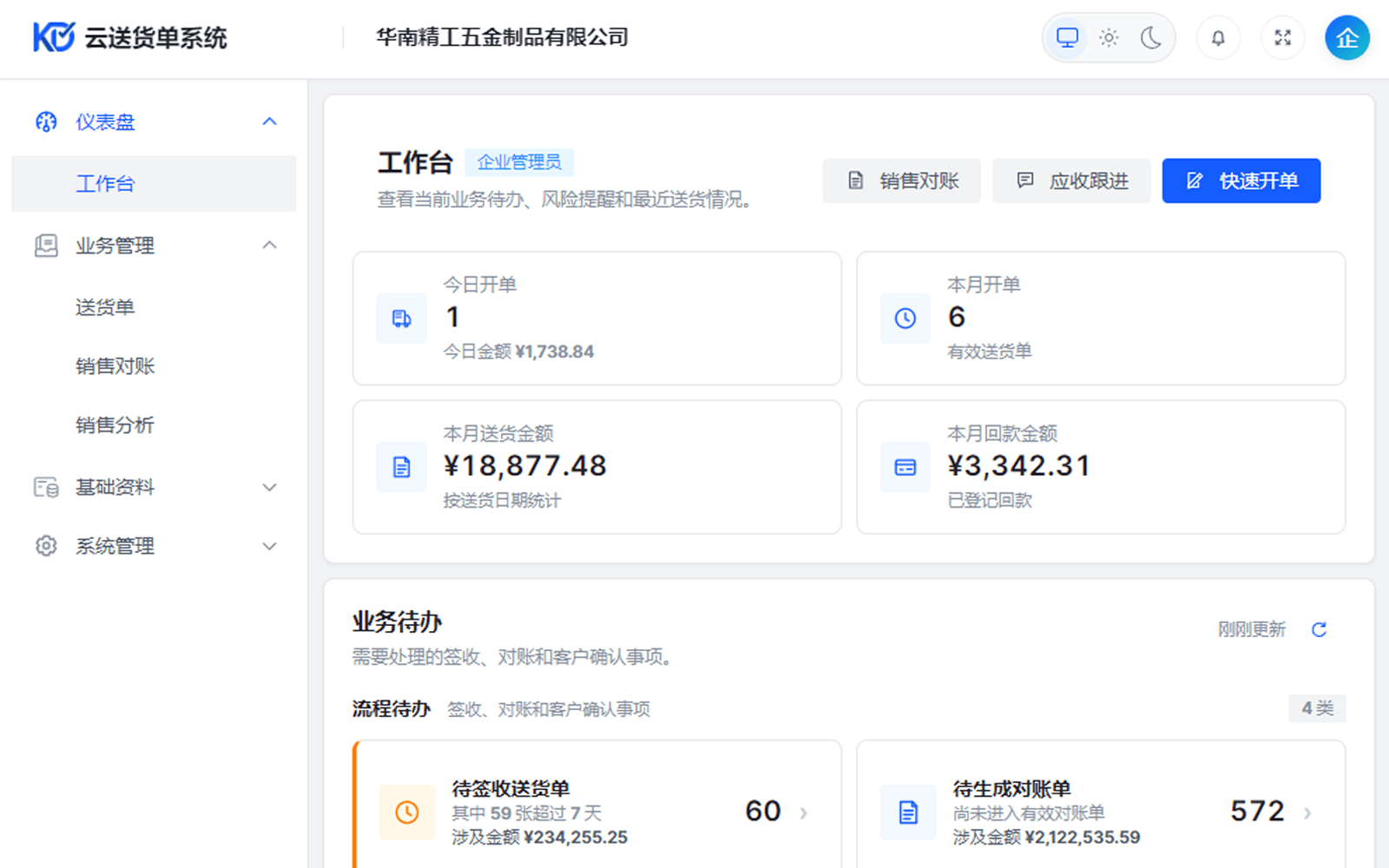1389x868 pixels.
Task: Click the 待签收送货单 orange clock icon
Action: (x=406, y=812)
